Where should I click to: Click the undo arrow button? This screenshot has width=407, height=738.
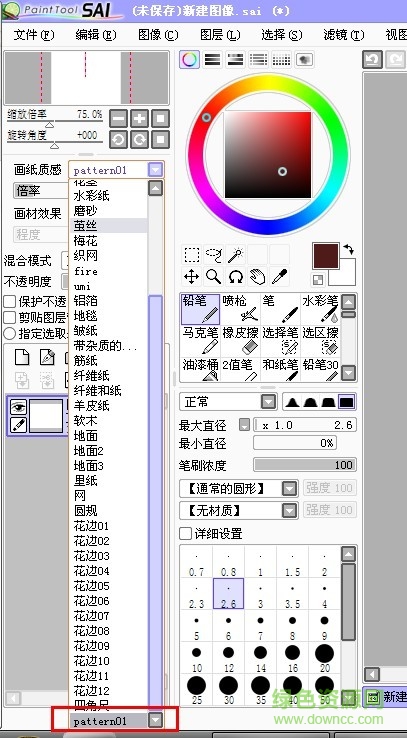tap(372, 60)
